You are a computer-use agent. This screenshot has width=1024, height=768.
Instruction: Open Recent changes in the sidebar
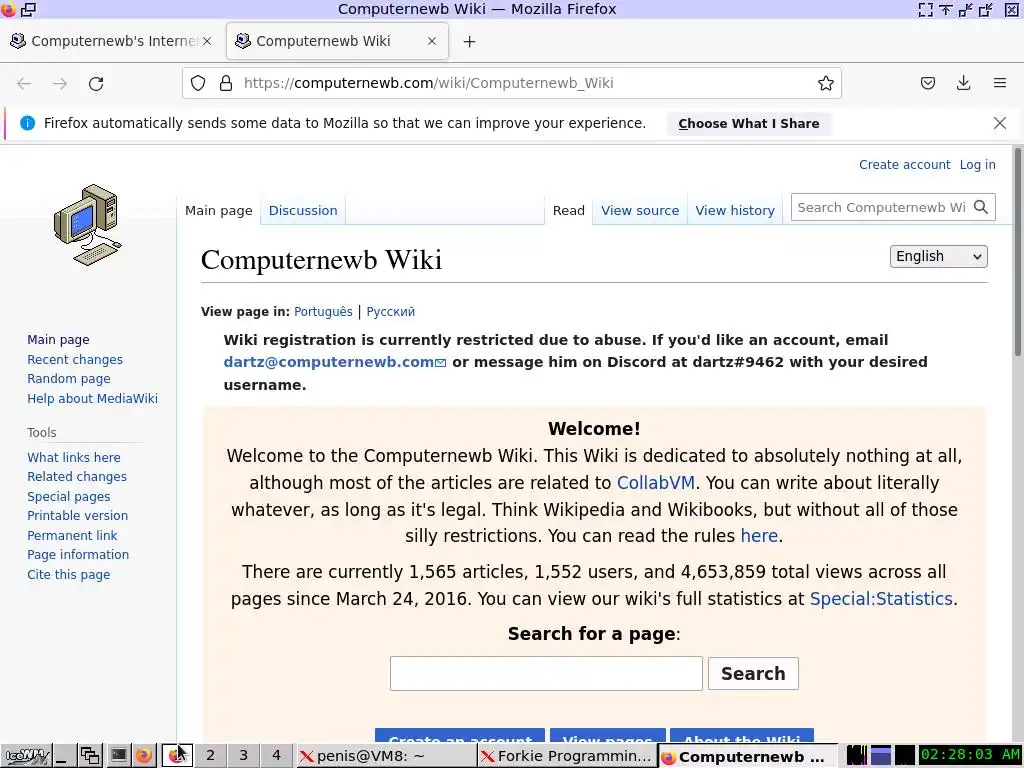pyautogui.click(x=74, y=359)
